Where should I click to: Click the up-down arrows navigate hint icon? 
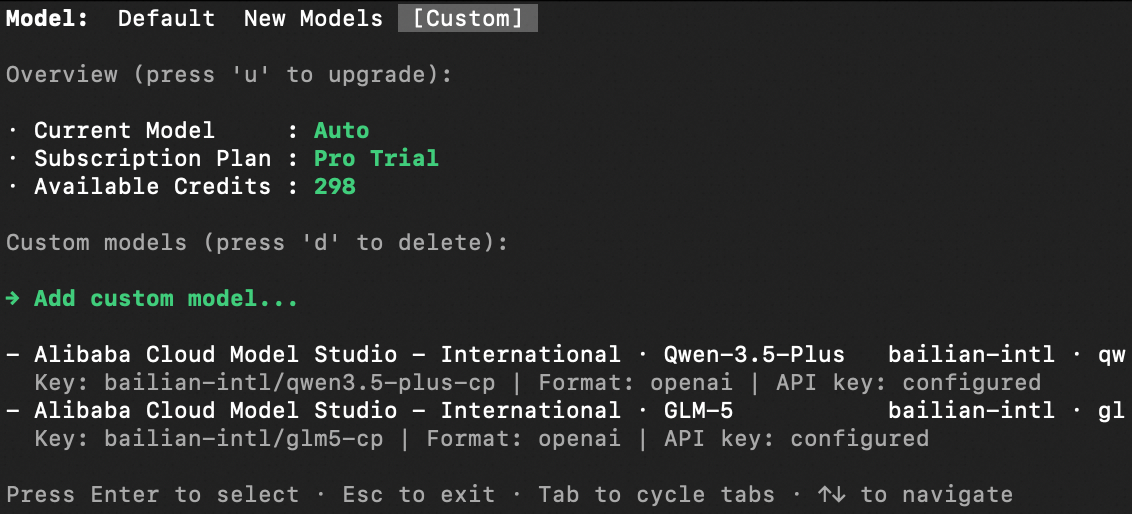pos(829,495)
